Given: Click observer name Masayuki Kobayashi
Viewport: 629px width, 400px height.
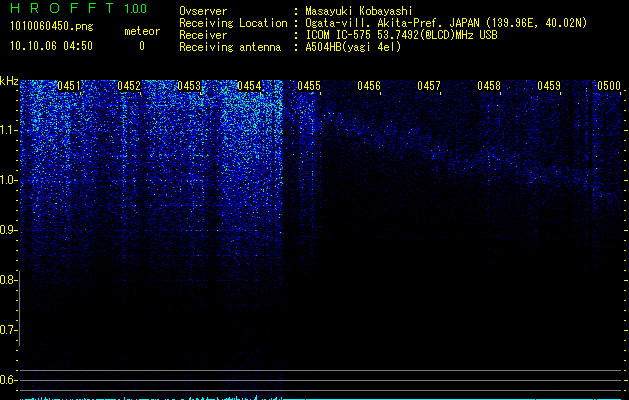Looking at the screenshot, I should (x=359, y=11).
